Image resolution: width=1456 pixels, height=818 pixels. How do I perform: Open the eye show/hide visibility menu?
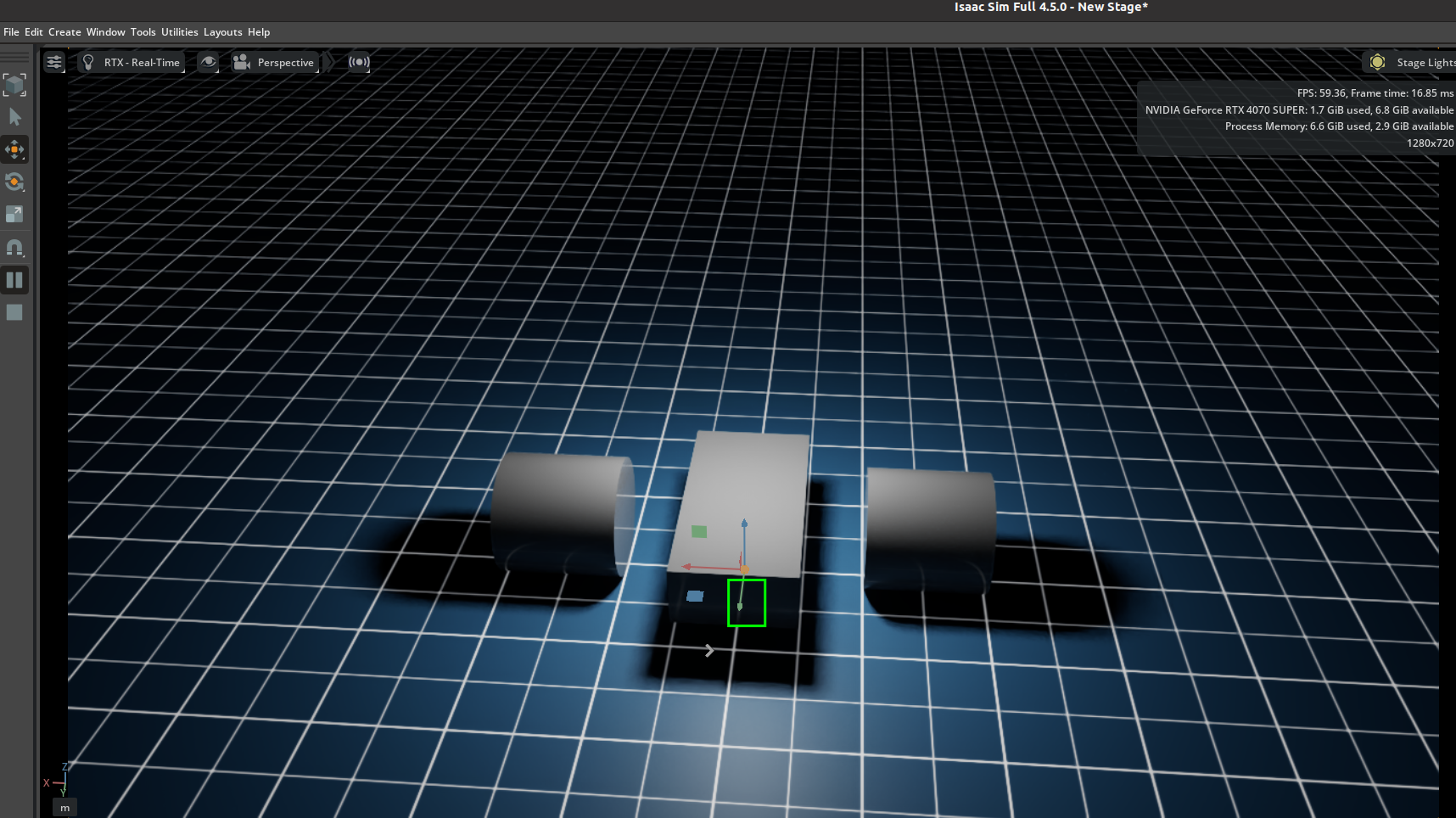click(x=208, y=62)
